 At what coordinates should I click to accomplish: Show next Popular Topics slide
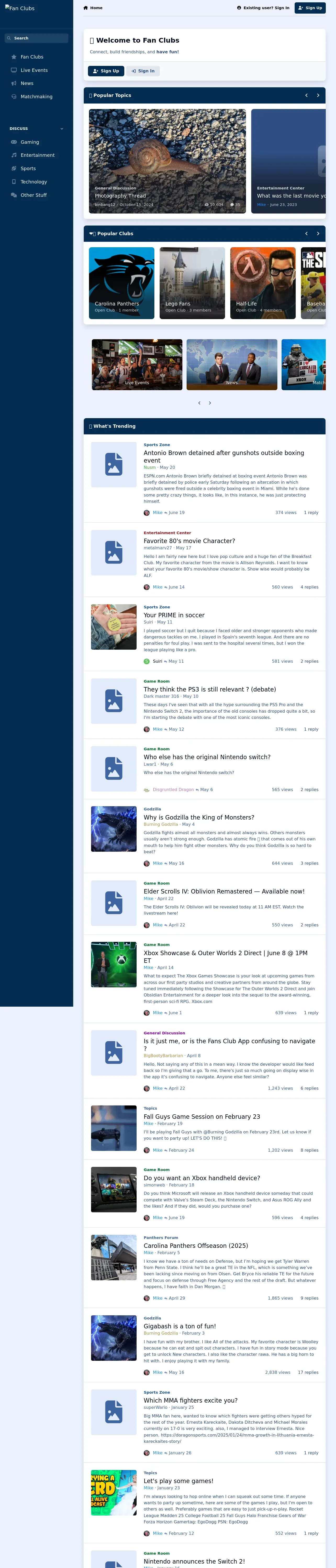point(318,96)
